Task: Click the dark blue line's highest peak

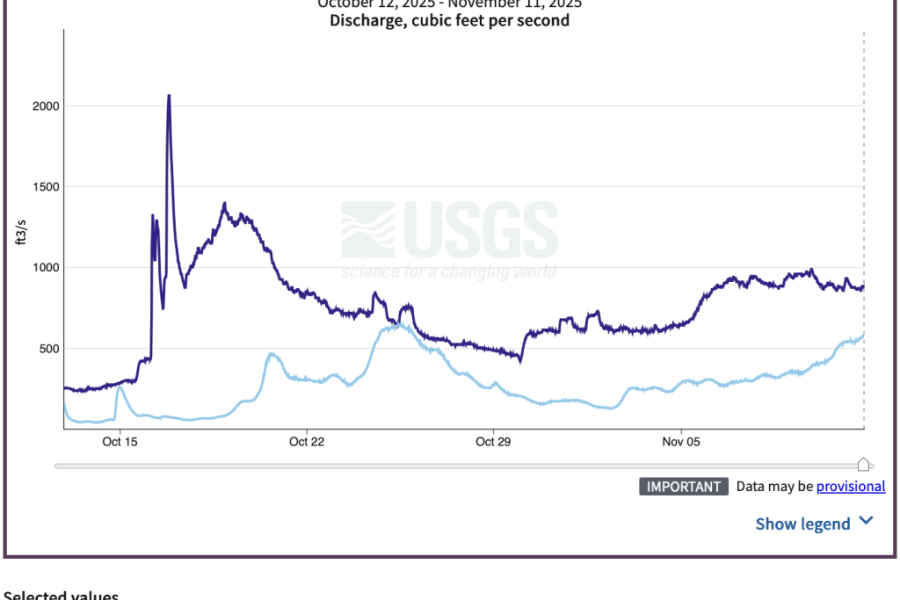Action: point(168,96)
